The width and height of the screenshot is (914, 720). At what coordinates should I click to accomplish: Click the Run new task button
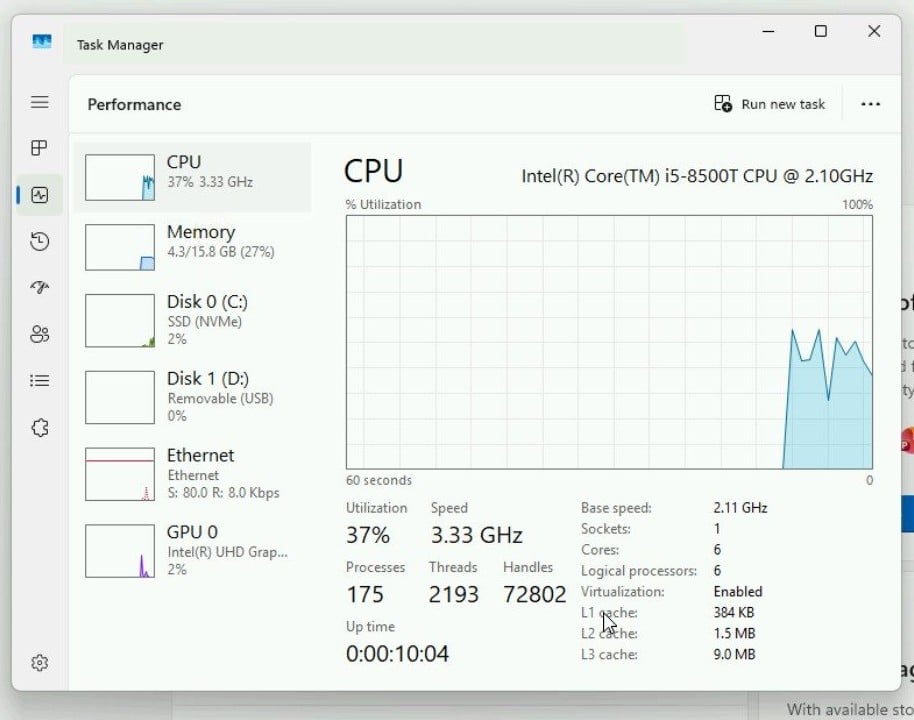(770, 104)
